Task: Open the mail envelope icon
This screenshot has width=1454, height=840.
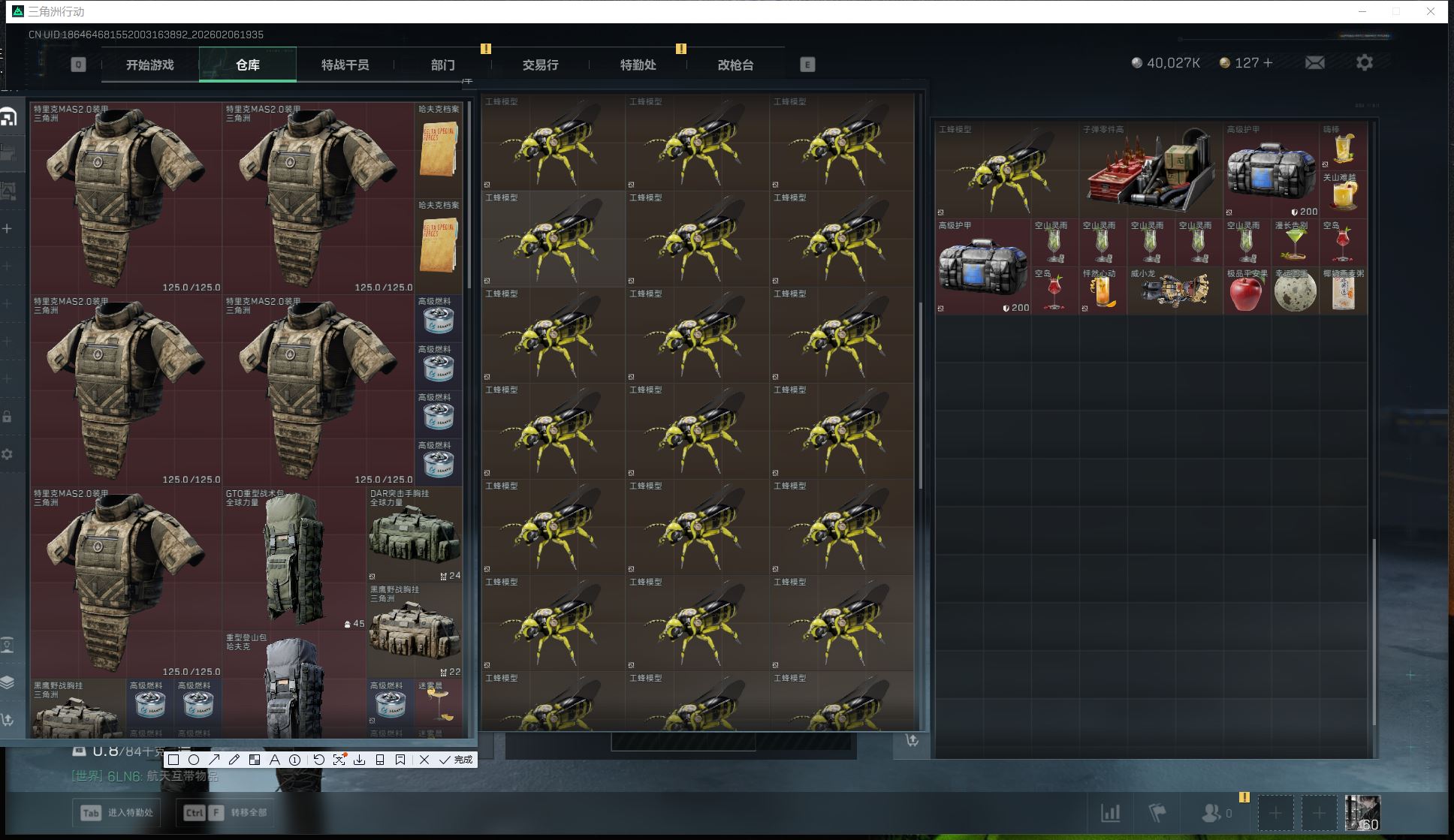Action: click(1314, 63)
